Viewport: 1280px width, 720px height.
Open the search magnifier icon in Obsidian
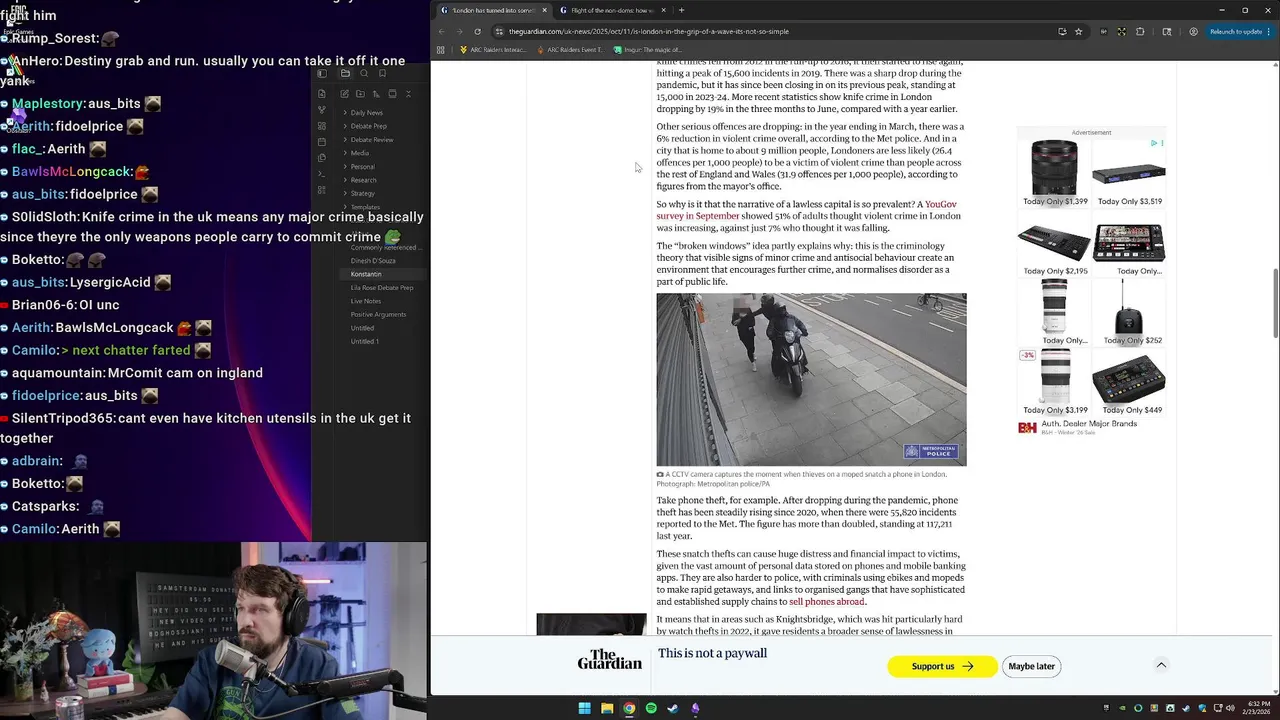tap(364, 73)
